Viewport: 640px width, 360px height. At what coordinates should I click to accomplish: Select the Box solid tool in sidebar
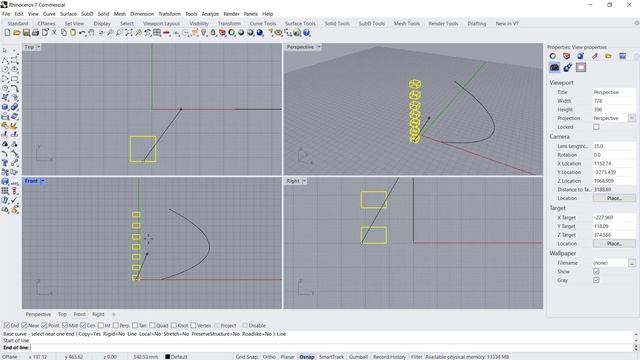point(5,107)
